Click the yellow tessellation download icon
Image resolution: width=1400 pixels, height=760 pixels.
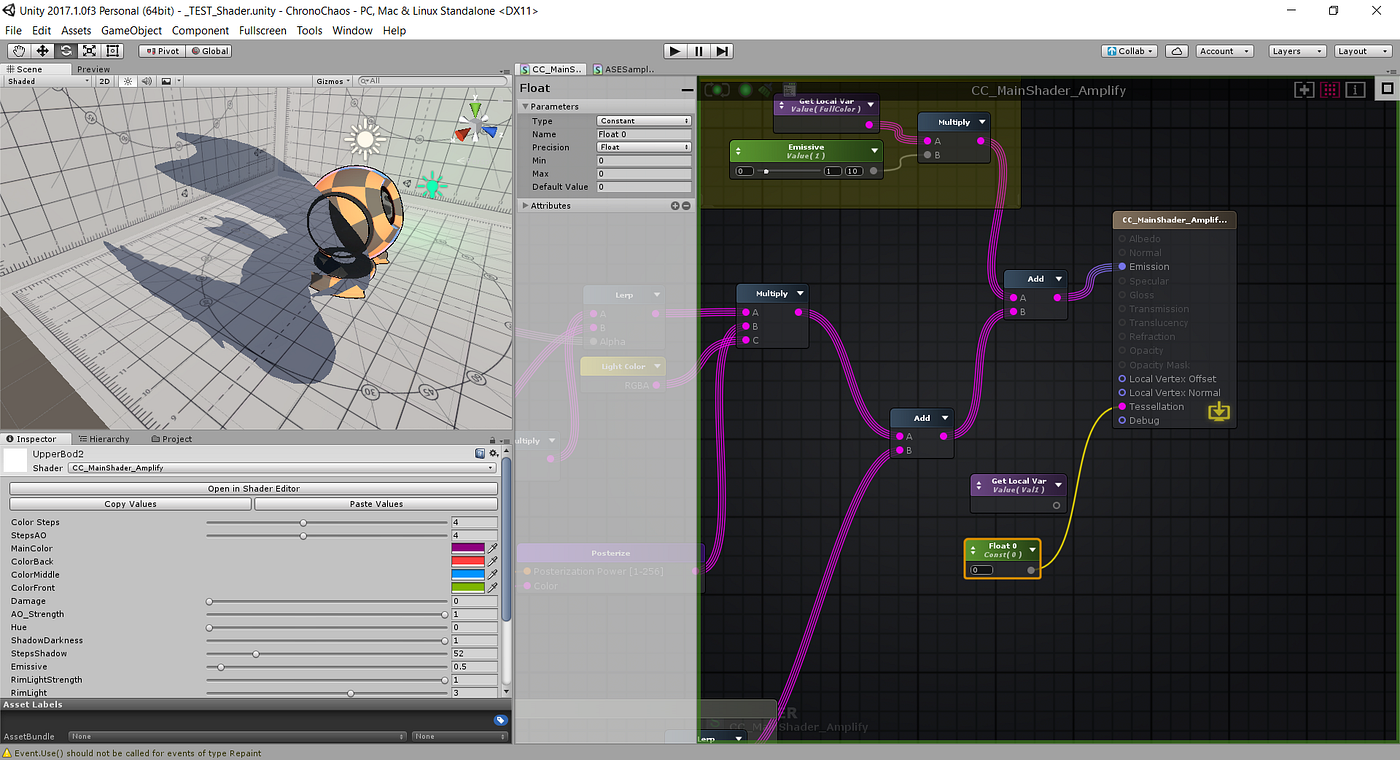[1219, 411]
